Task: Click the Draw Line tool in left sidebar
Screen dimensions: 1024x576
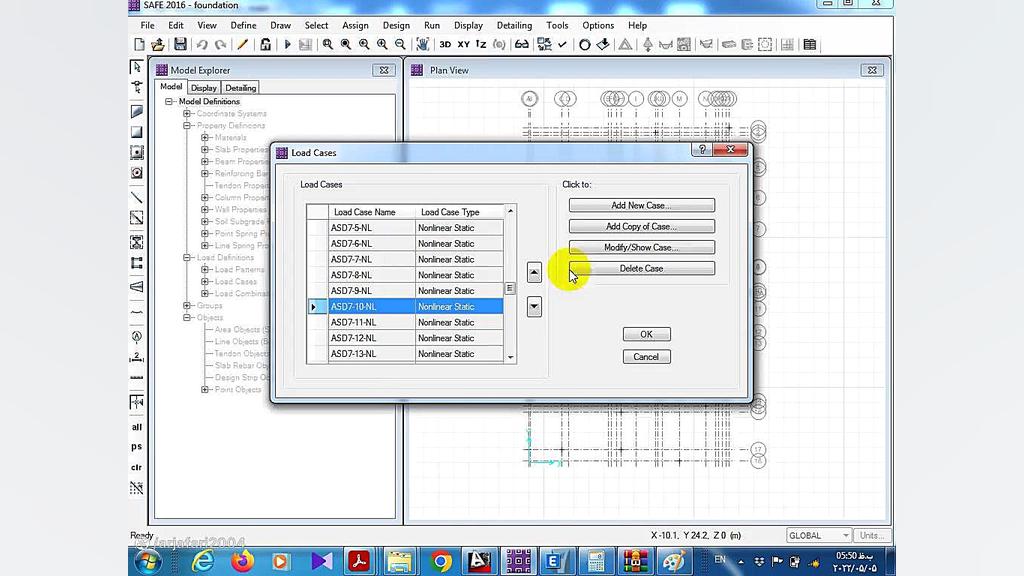Action: pos(136,197)
